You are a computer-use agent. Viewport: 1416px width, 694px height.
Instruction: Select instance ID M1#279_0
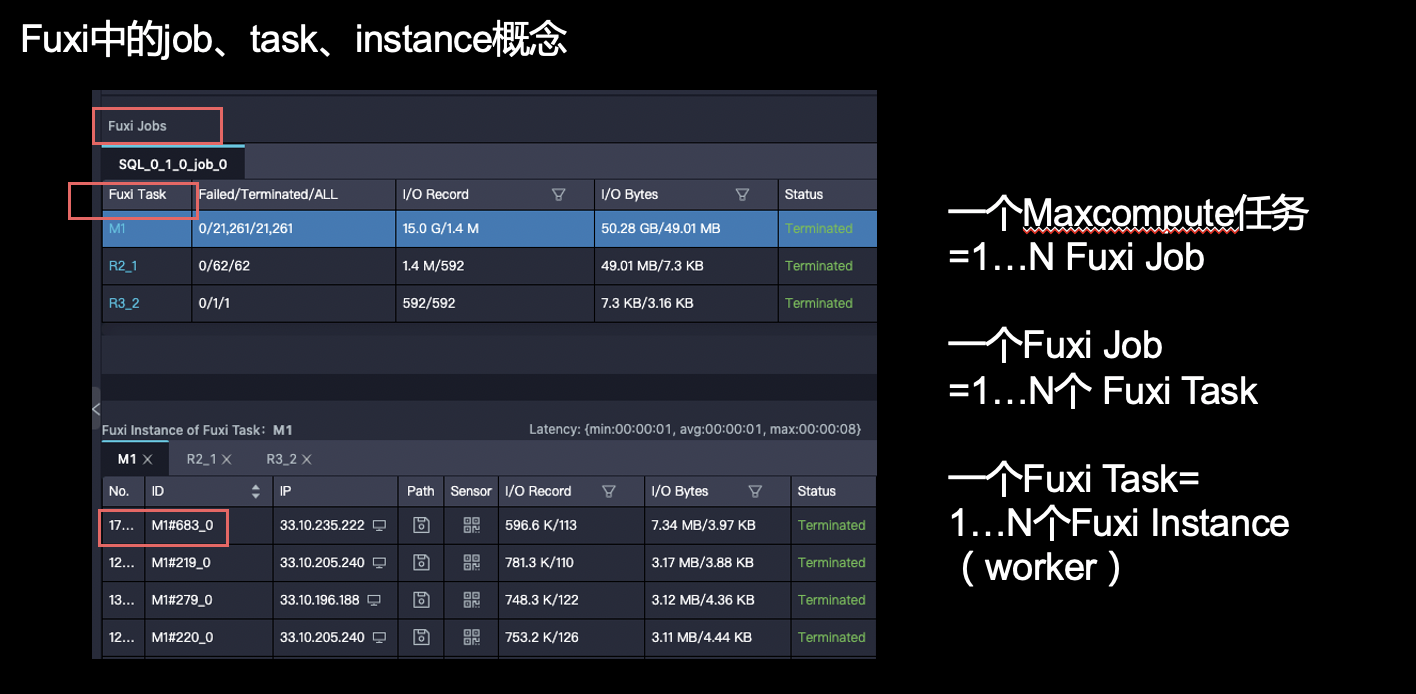click(x=182, y=600)
